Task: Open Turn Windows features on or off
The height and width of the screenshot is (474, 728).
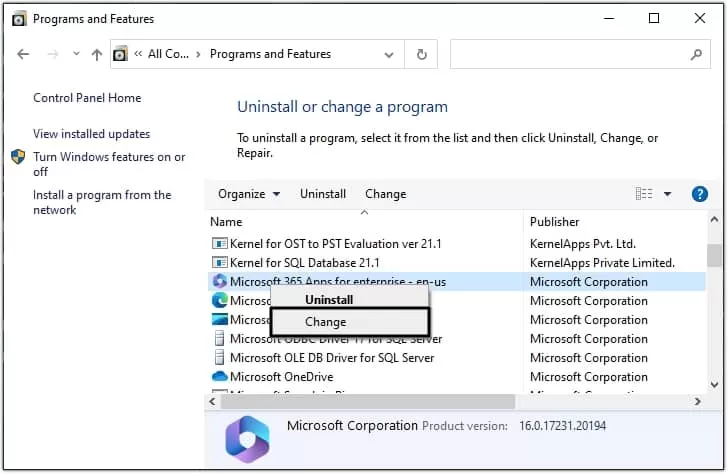Action: pyautogui.click(x=109, y=164)
